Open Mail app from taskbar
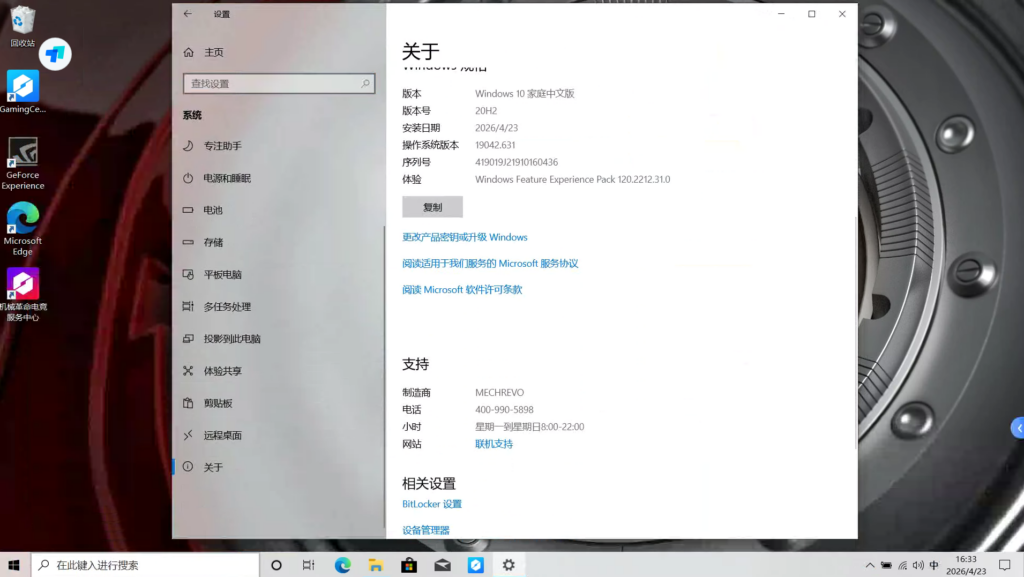1024x577 pixels. [x=442, y=565]
